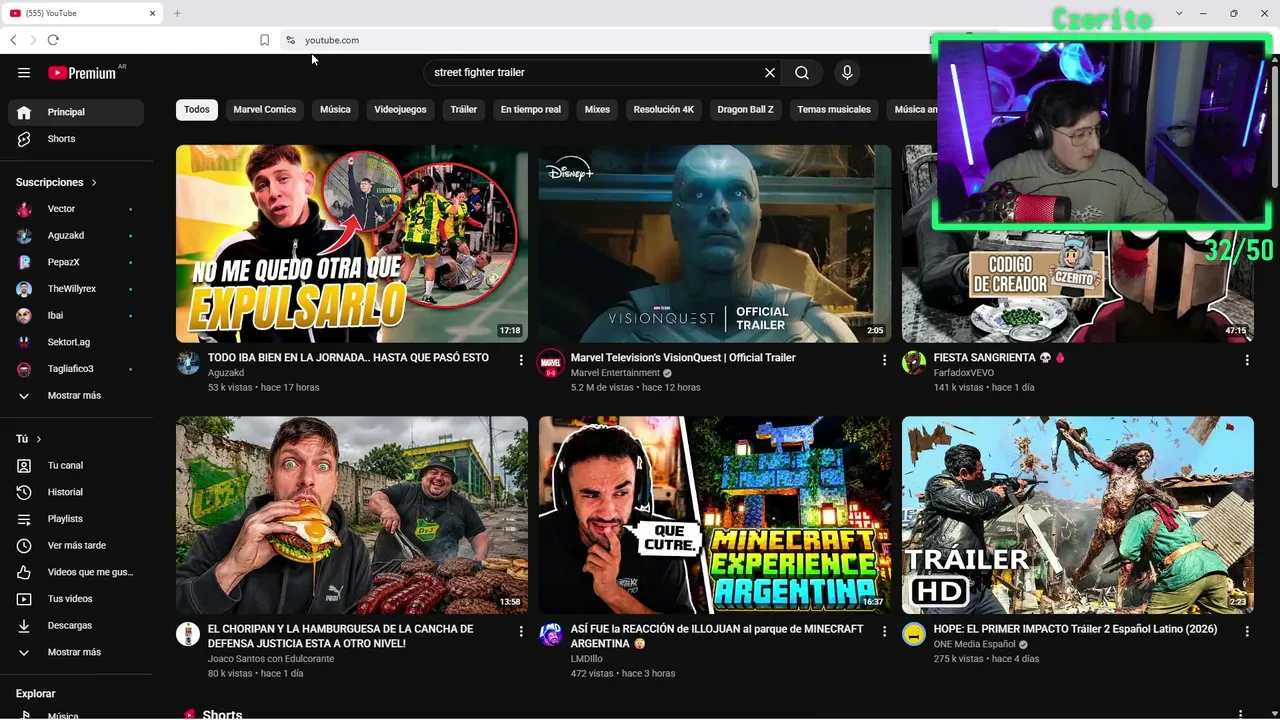The height and width of the screenshot is (720, 1280).
Task: Open TheWillyrex subscription channel
Action: tap(76, 289)
